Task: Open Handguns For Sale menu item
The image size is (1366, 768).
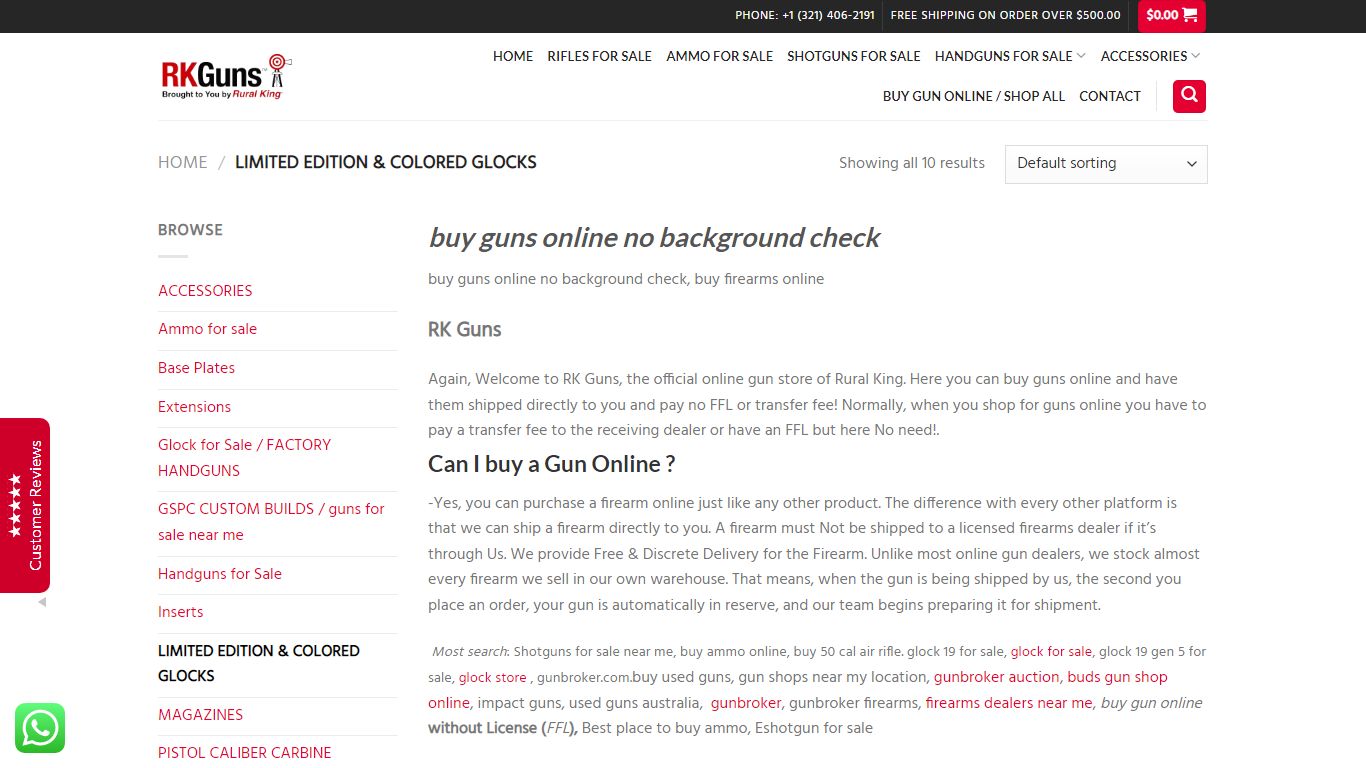Action: [1003, 56]
